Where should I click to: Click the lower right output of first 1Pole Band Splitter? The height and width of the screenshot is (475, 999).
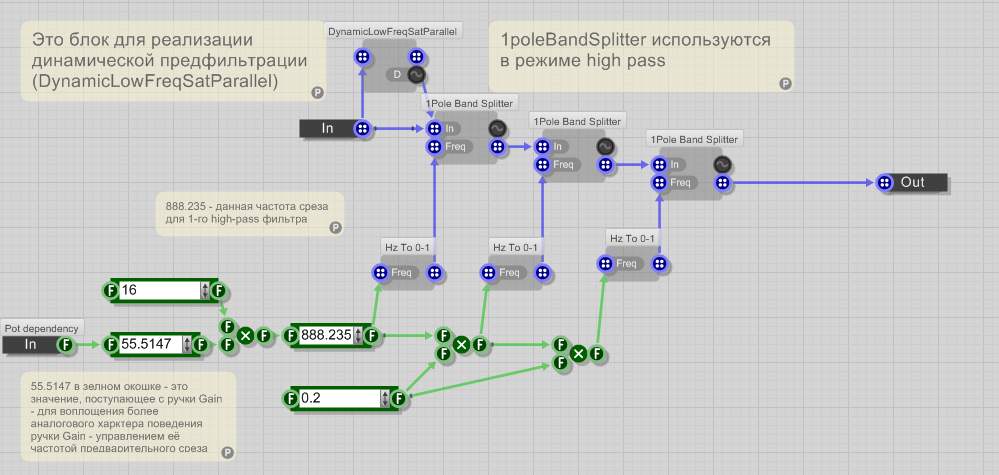tap(498, 147)
